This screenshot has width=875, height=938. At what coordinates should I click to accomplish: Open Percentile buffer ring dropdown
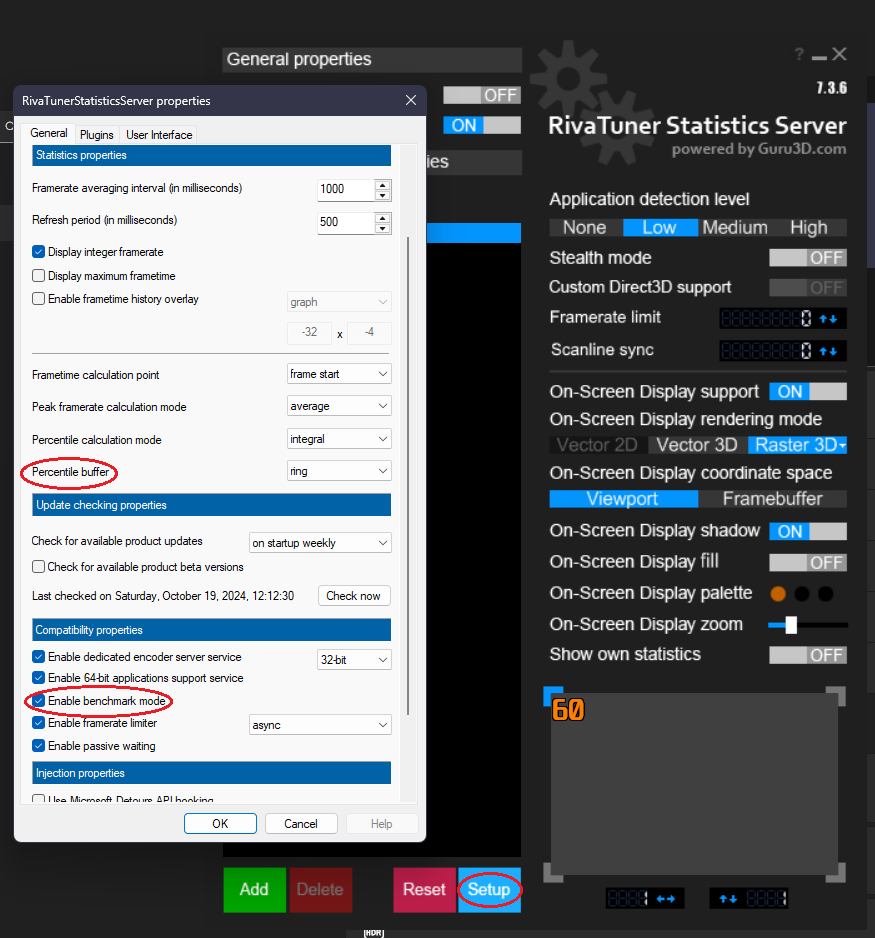339,471
